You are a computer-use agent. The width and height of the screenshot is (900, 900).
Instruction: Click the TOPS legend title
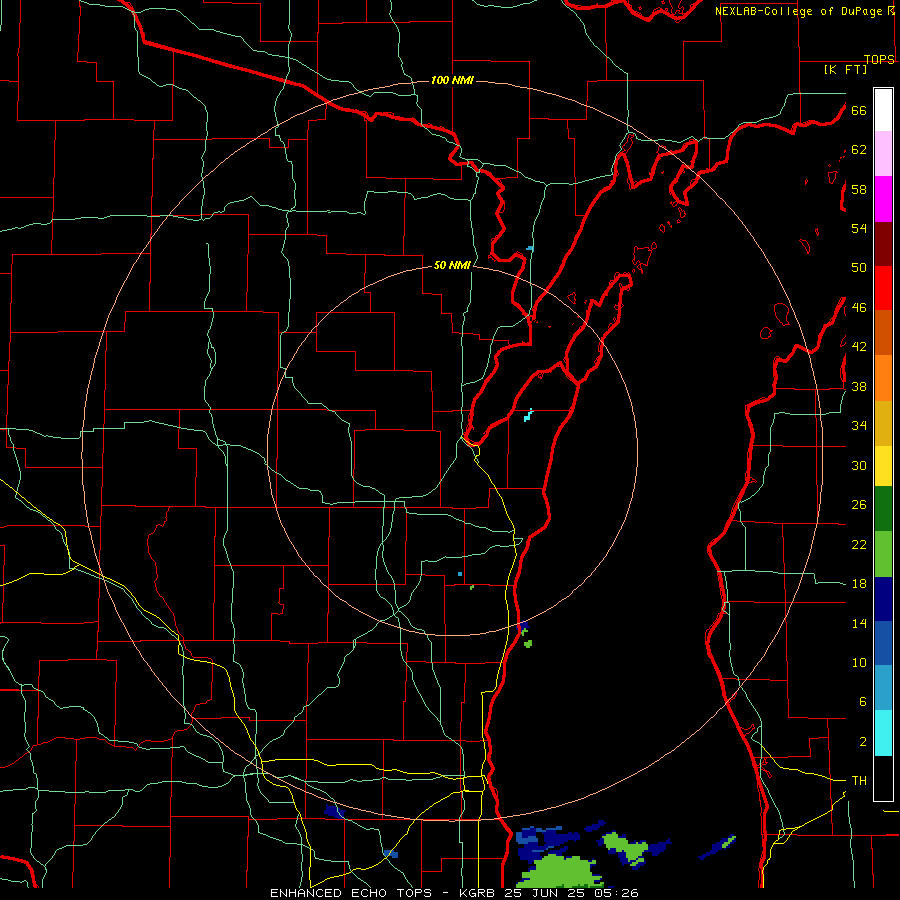tap(879, 59)
